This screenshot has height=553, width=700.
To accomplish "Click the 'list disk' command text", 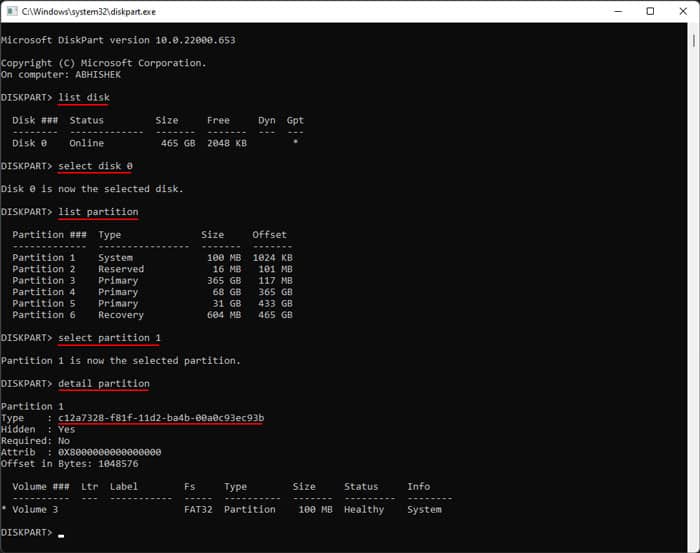I will click(x=83, y=97).
